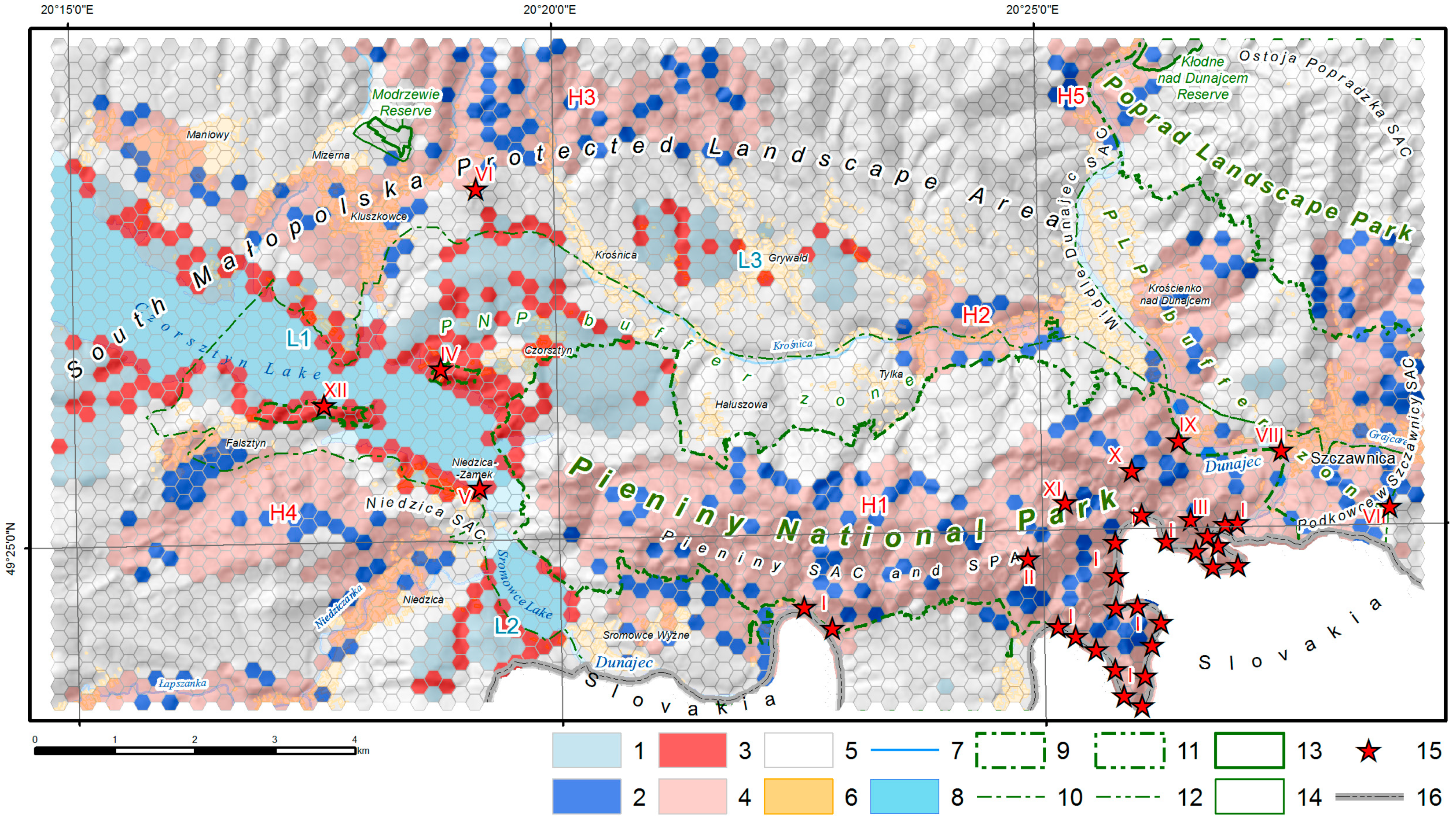Screen dimensions: 1456x821
Task: Click the legend star symbol numbered 15
Action: click(1368, 751)
